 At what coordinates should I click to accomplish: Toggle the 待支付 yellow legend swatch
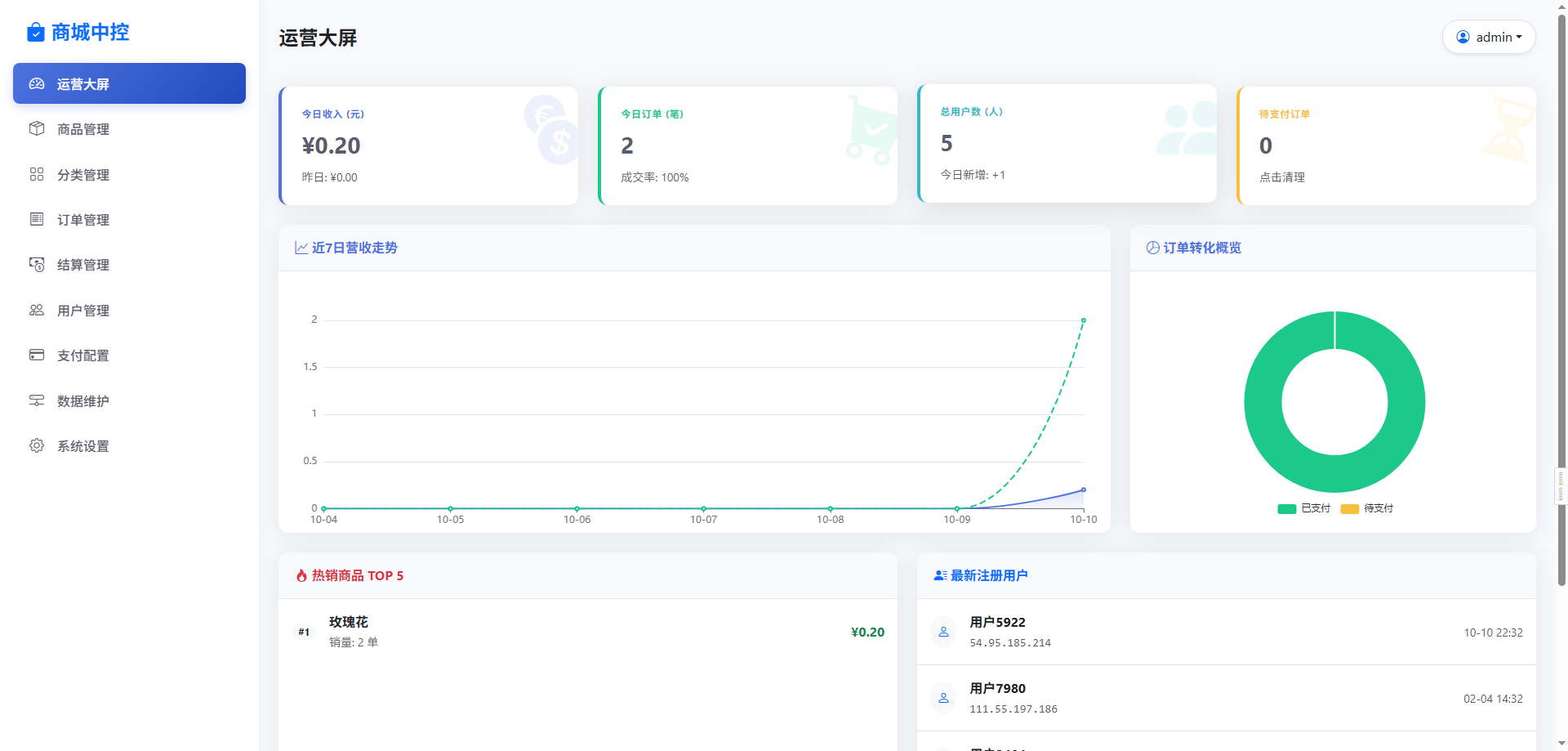point(1350,508)
